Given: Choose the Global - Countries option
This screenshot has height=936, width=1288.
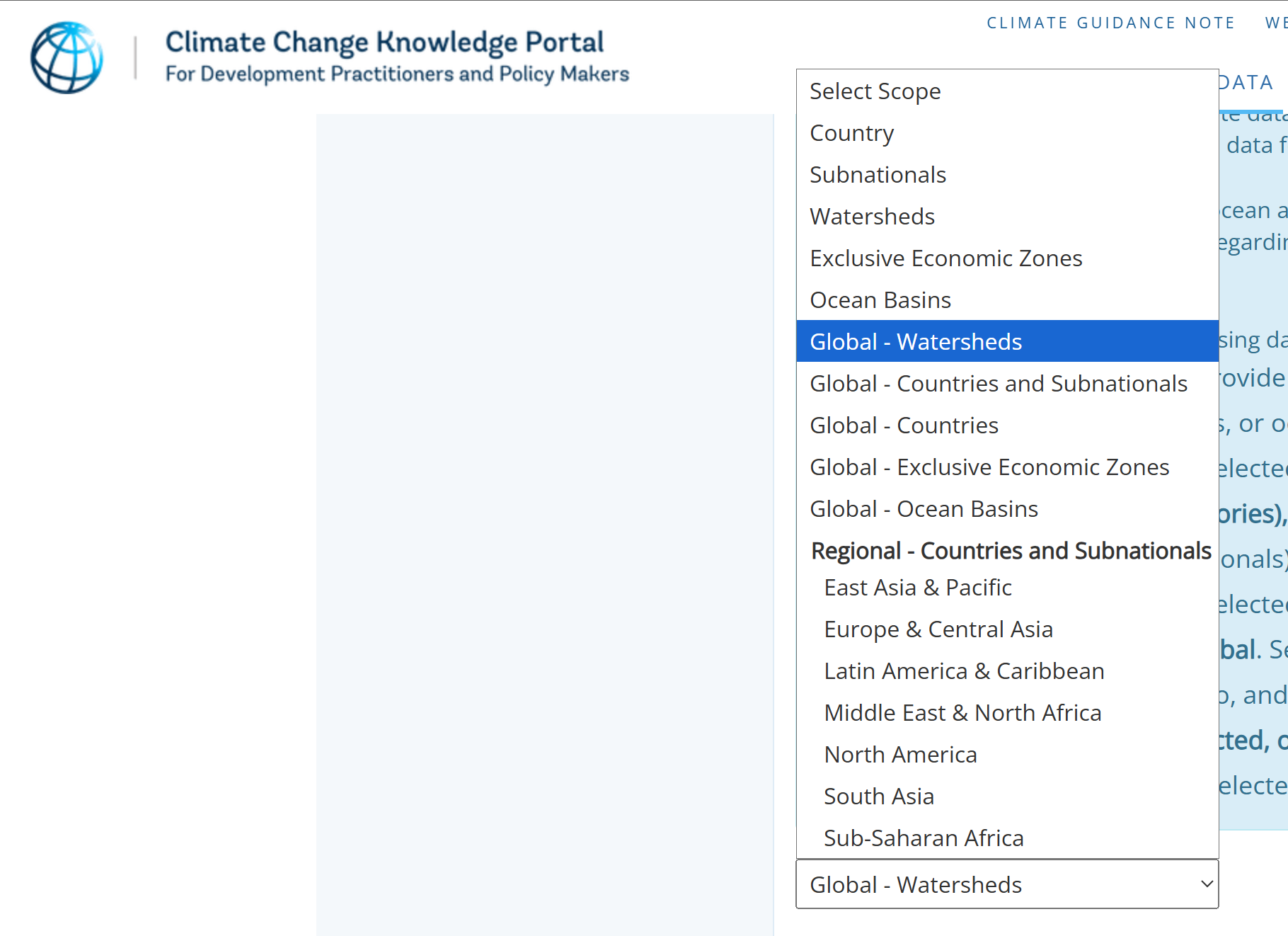Looking at the screenshot, I should point(904,426).
